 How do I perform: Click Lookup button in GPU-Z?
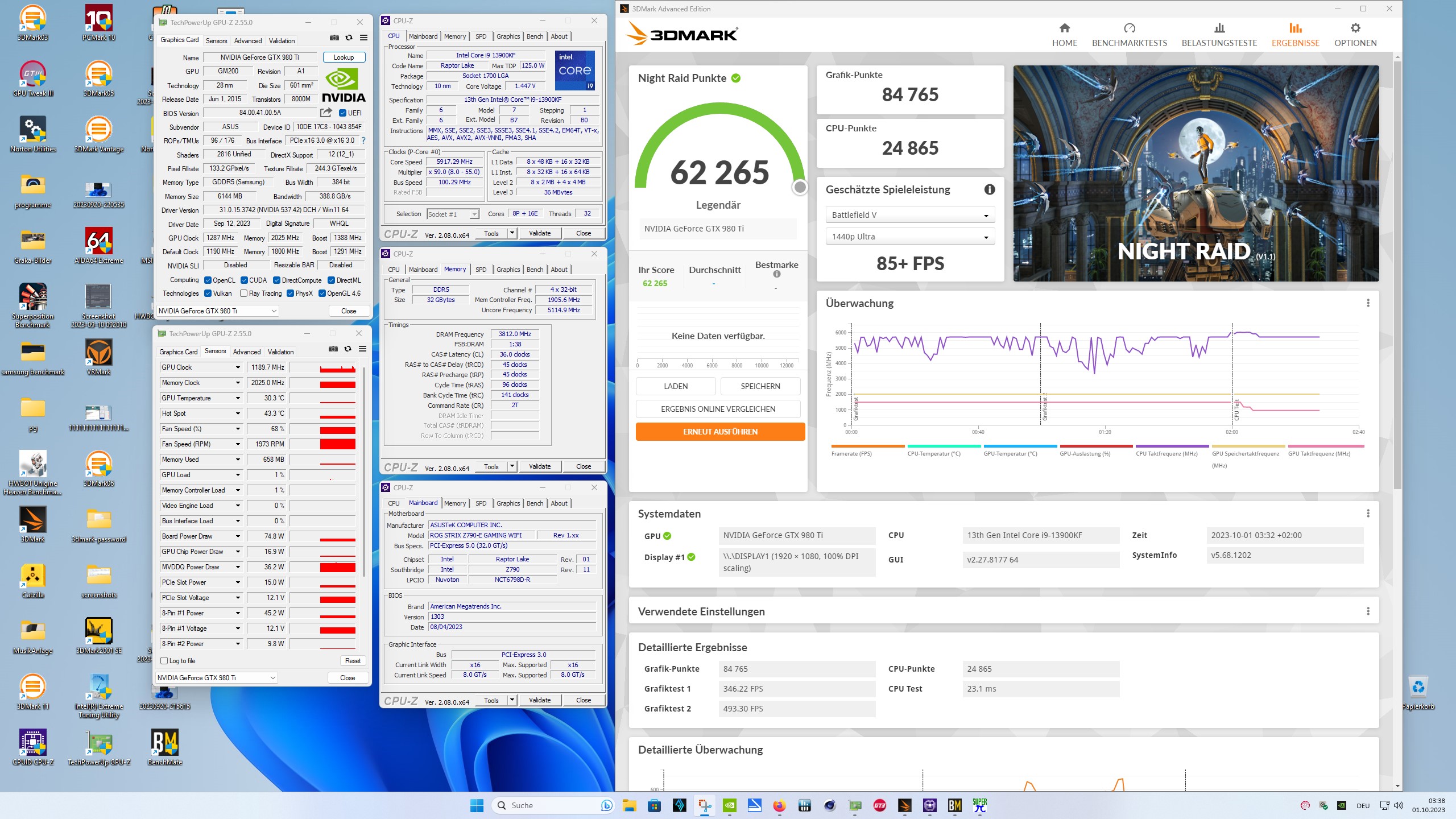(x=344, y=57)
